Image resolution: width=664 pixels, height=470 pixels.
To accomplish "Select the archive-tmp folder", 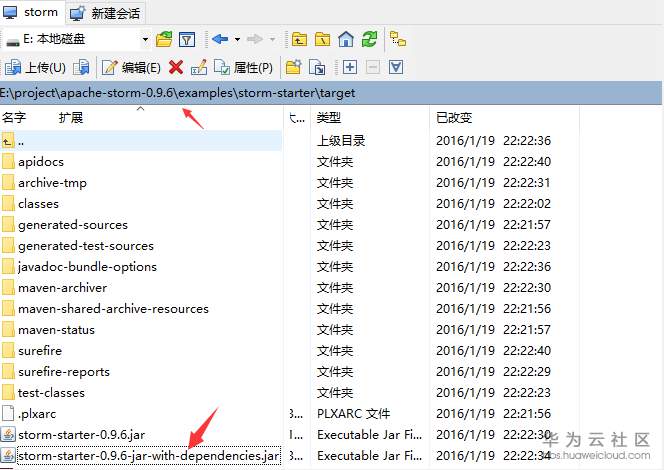I will [52, 183].
